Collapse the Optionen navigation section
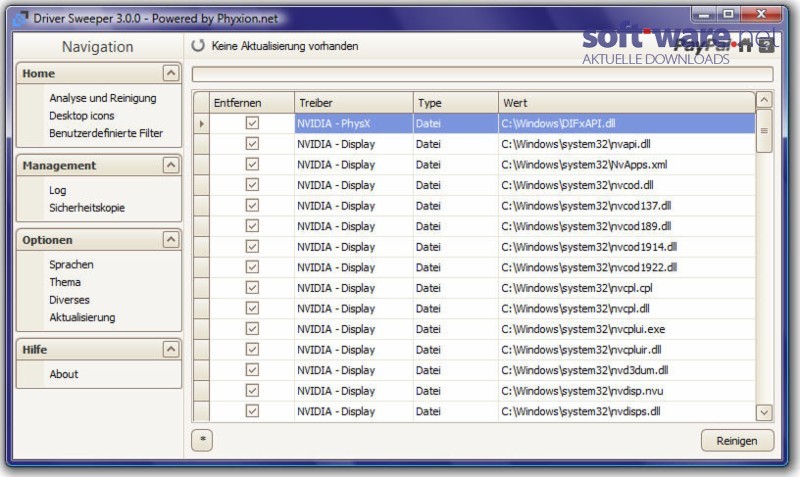Viewport: 800px width, 477px height. (x=171, y=239)
